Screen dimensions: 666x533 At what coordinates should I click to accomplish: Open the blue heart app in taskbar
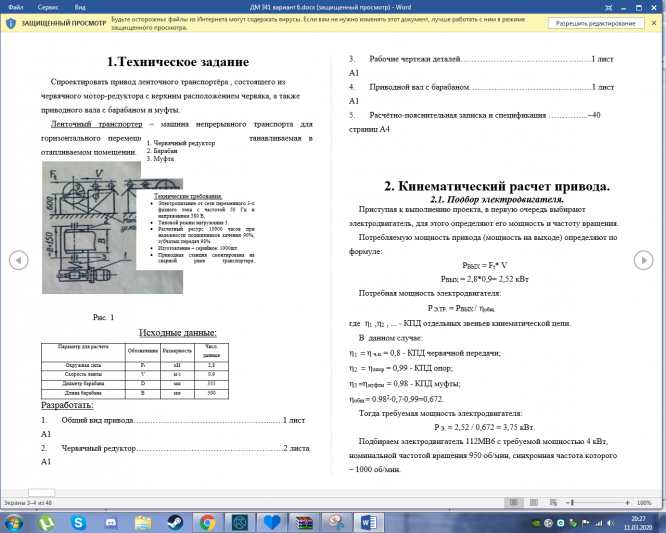pos(272,522)
